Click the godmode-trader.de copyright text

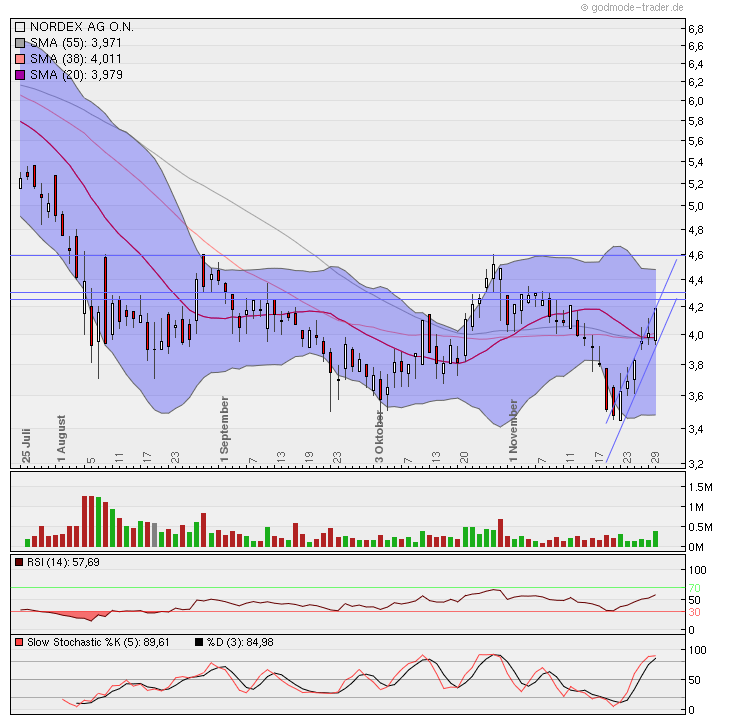(632, 7)
